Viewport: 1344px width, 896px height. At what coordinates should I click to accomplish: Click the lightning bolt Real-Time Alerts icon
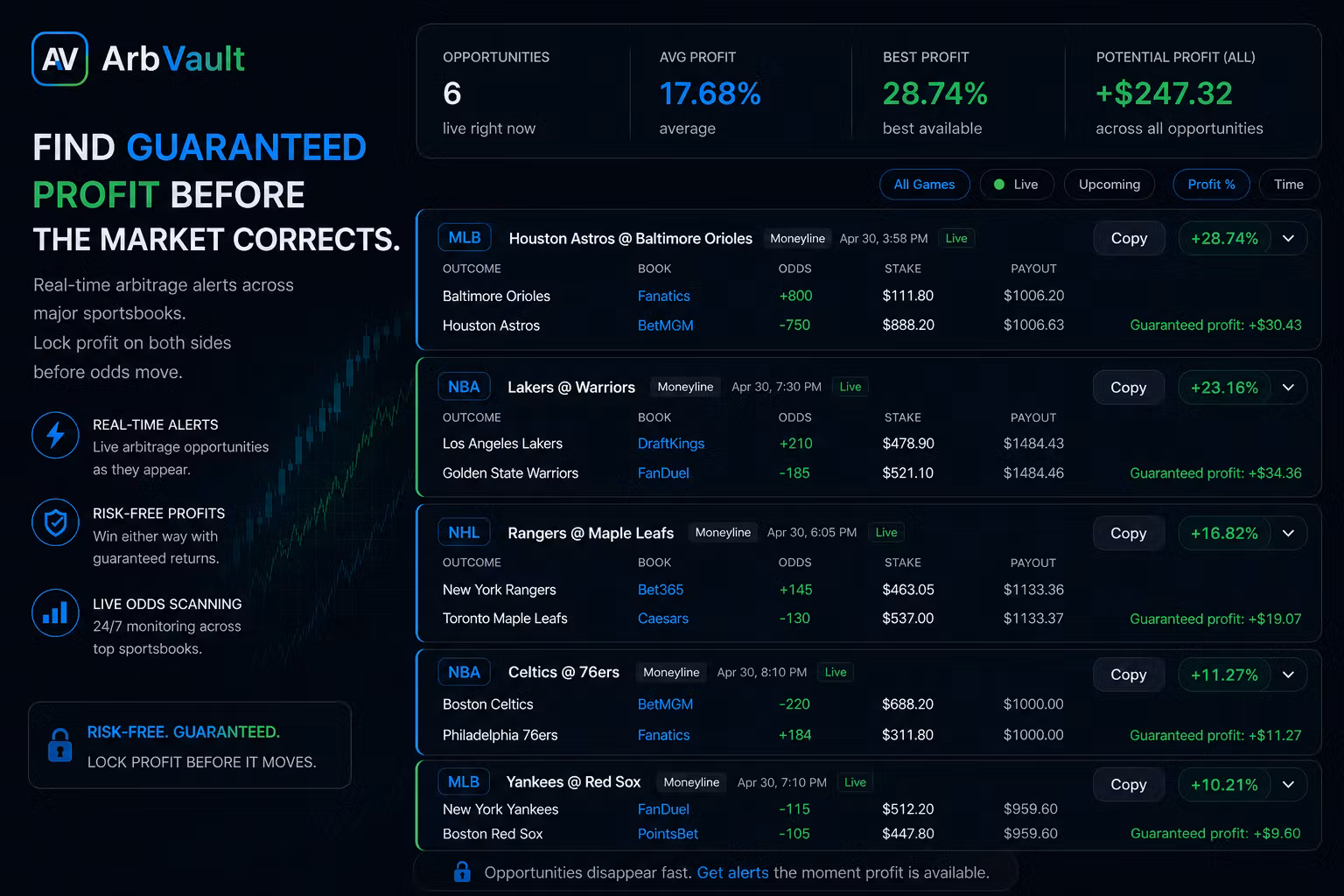(x=55, y=435)
